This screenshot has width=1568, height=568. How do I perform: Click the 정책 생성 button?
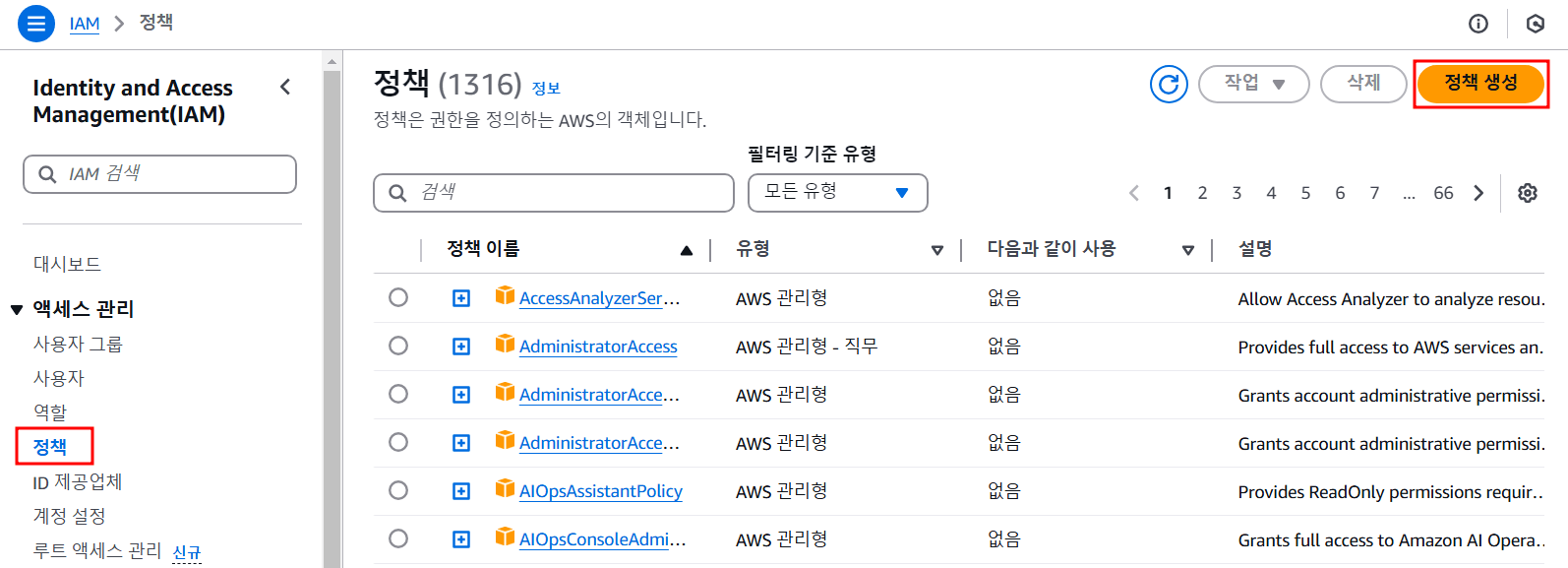[x=1479, y=84]
